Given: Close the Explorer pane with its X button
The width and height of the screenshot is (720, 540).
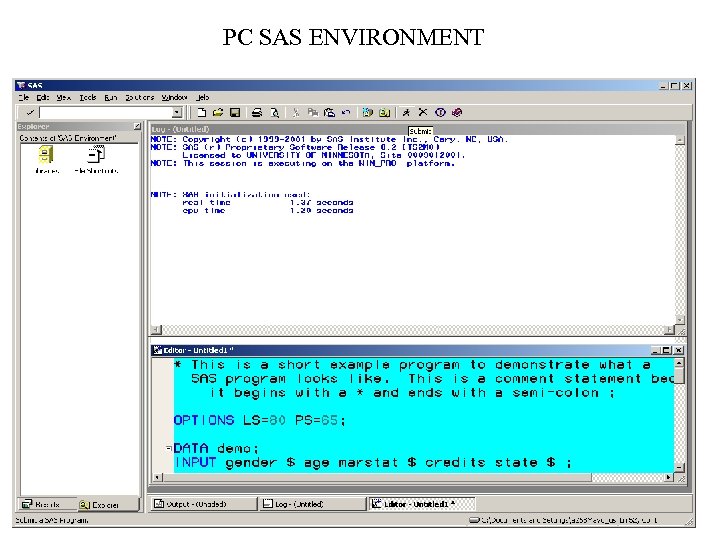Looking at the screenshot, I should [x=137, y=126].
